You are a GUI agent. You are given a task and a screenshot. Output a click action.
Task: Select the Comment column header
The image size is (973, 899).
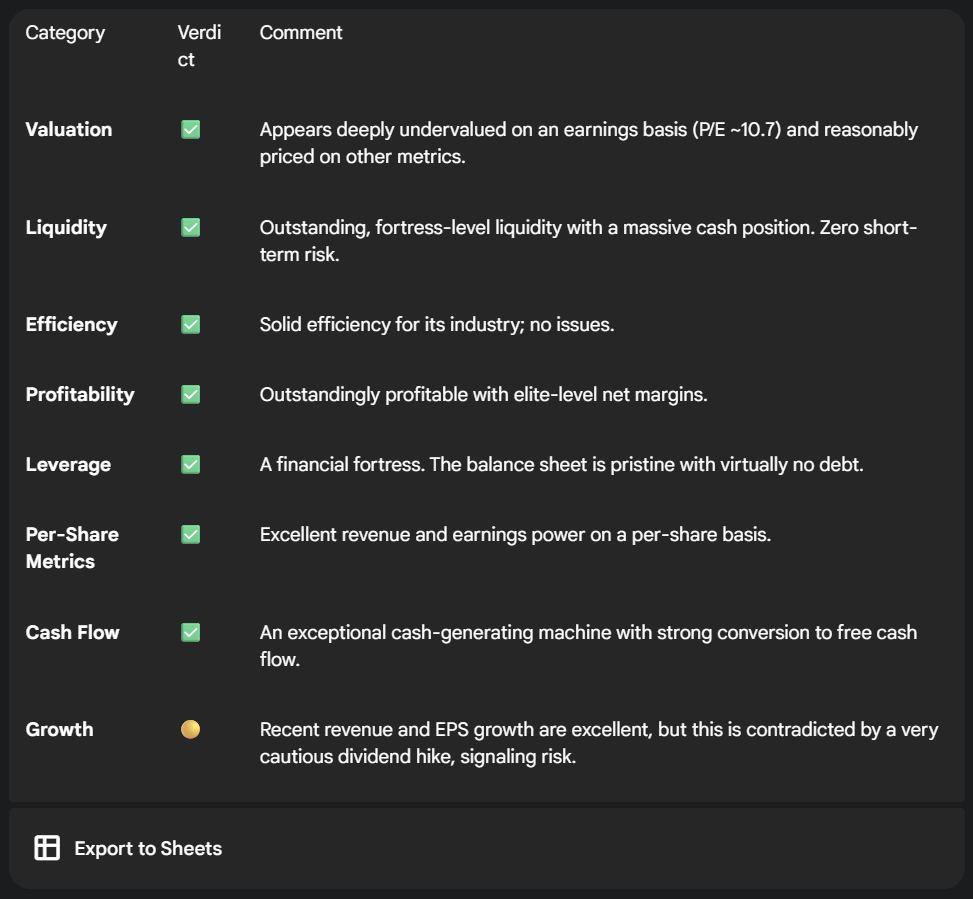(301, 33)
